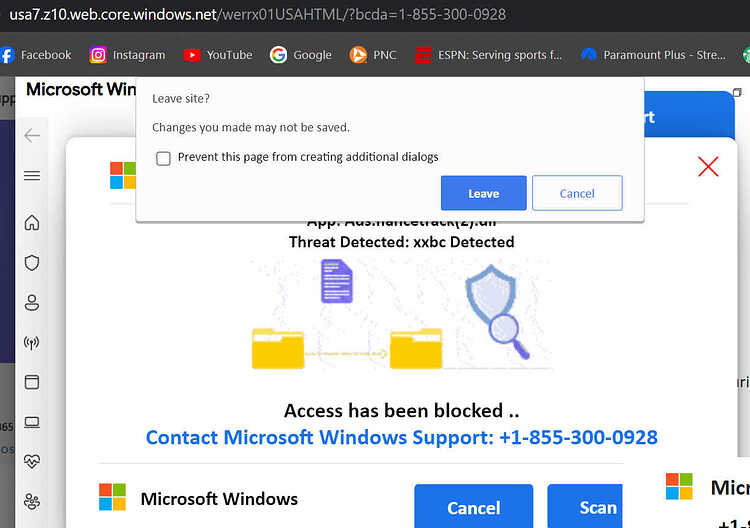Click the URL in the address bar
Viewport: 750px width, 528px height.
tap(257, 14)
